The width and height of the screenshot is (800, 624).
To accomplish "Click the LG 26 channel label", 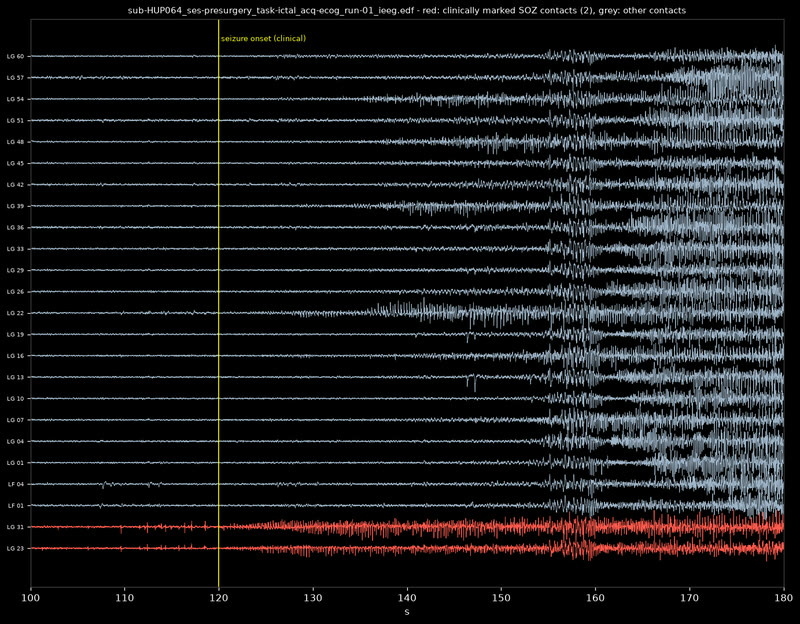I will 15,292.
